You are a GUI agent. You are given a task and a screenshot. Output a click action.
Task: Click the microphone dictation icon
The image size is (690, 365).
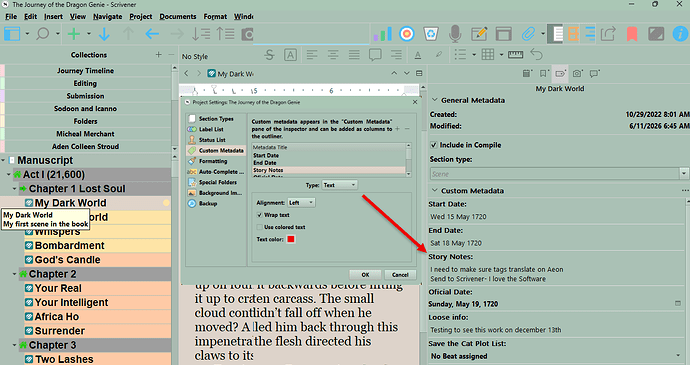pos(455,34)
